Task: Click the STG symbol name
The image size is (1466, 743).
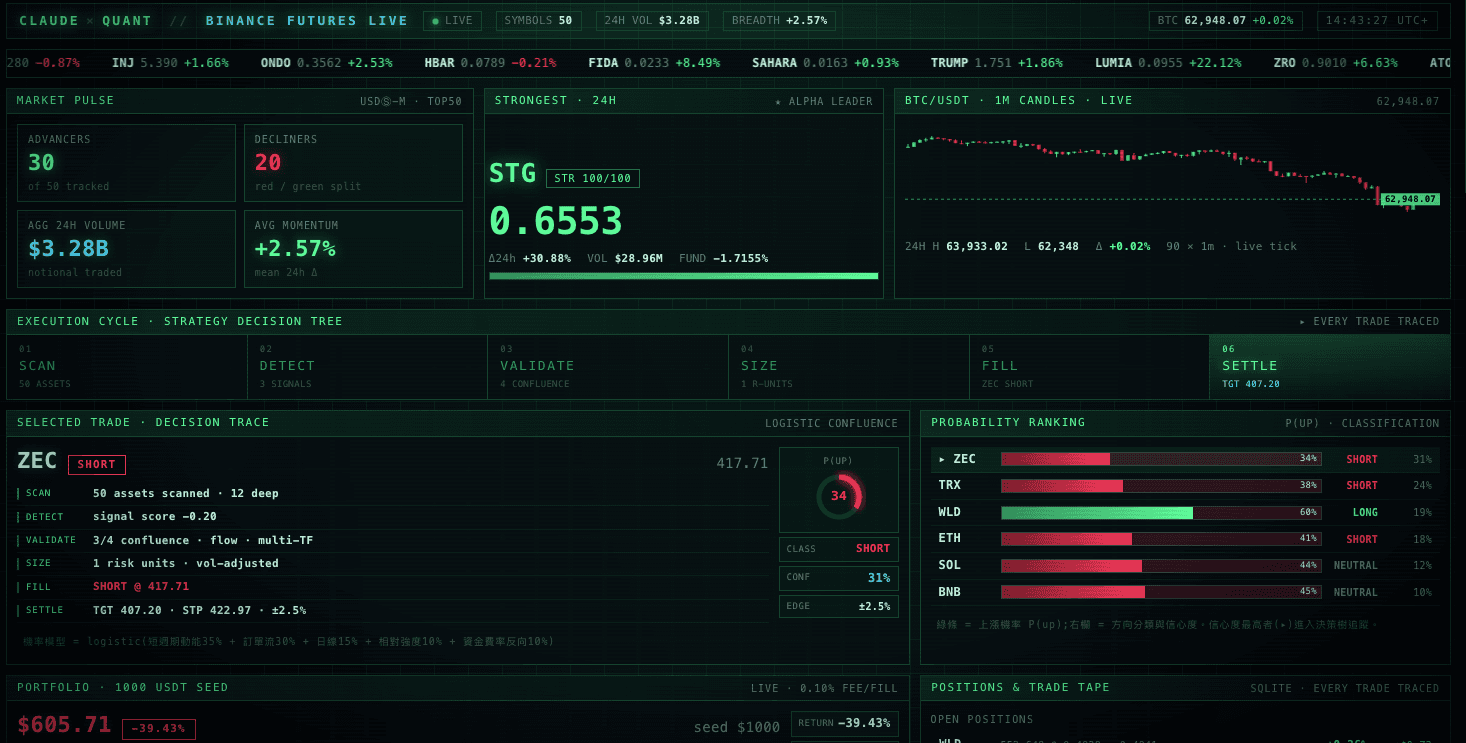Action: click(x=512, y=174)
